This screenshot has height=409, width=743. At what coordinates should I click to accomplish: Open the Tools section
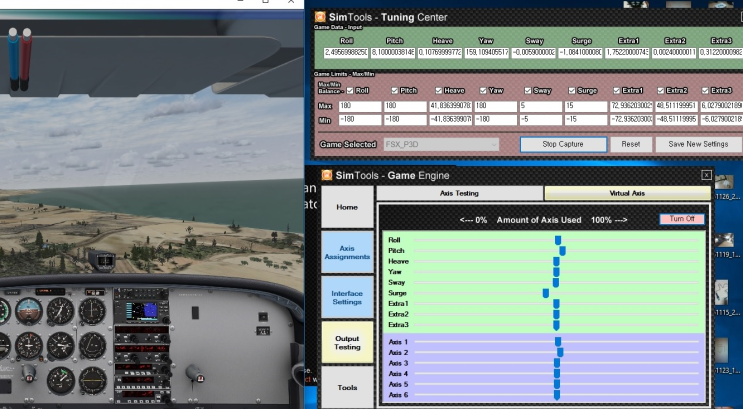click(347, 387)
